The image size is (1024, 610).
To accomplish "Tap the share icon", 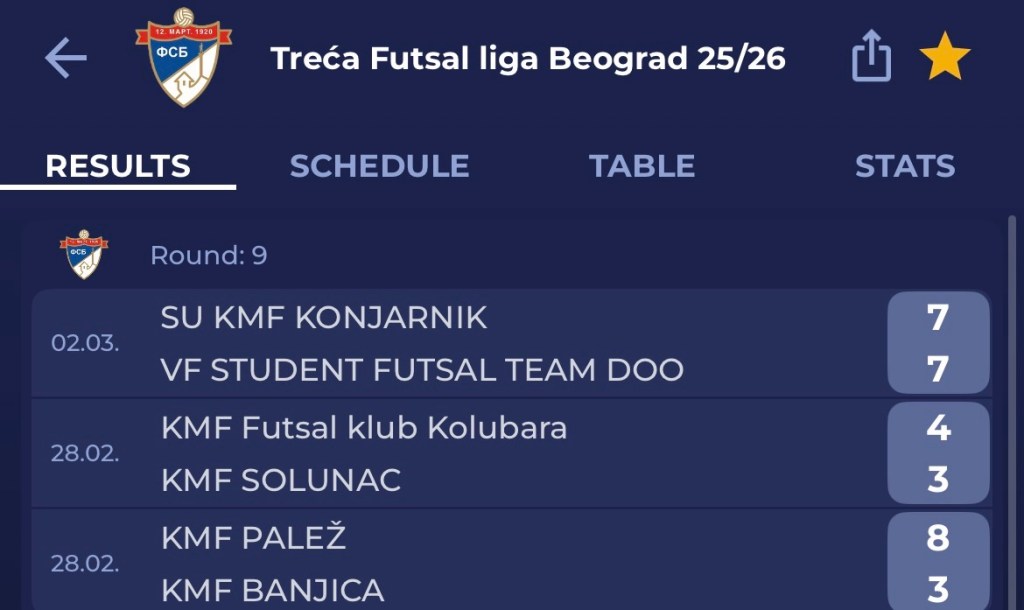I will [871, 56].
